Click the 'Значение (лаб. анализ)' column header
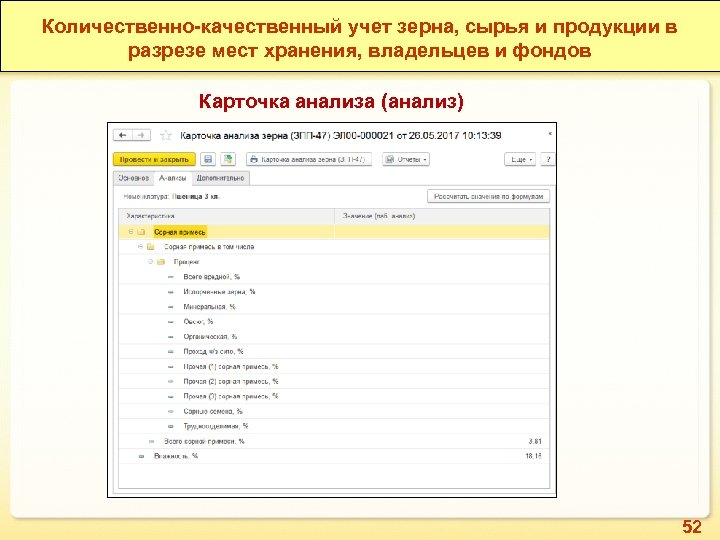 442,216
